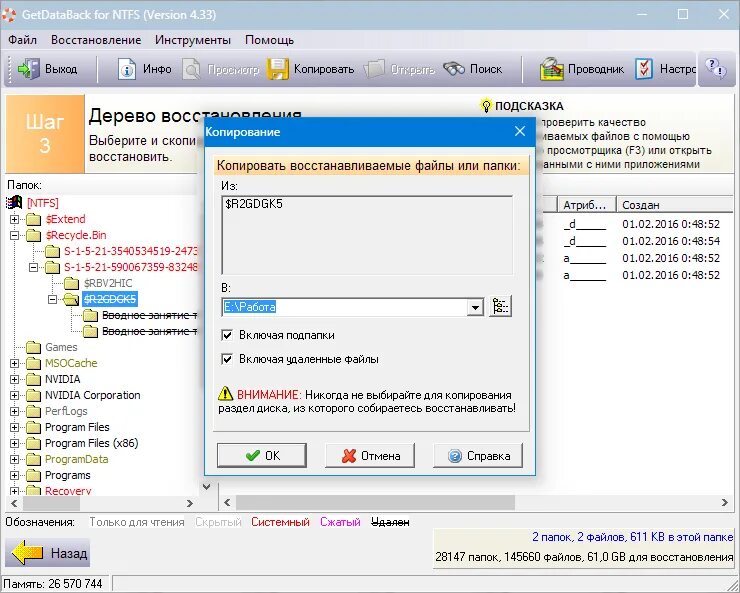Toggle the Включая подпапки checkbox
The image size is (740, 593).
click(x=227, y=335)
